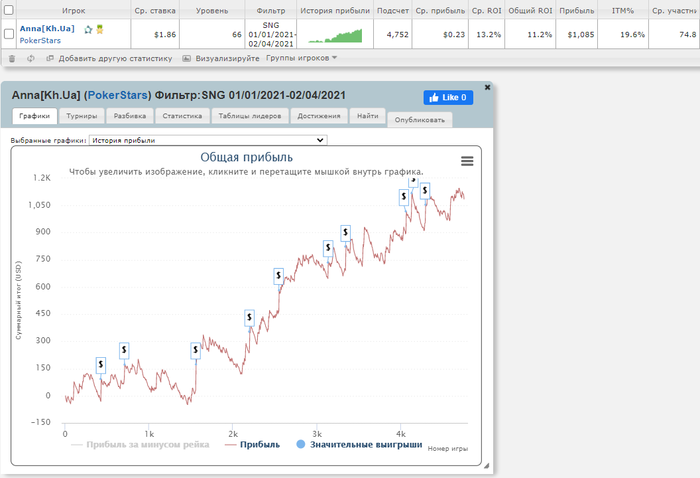This screenshot has width=700, height=478.
Task: Open the Таблицы лидеров tab
Action: tap(250, 116)
